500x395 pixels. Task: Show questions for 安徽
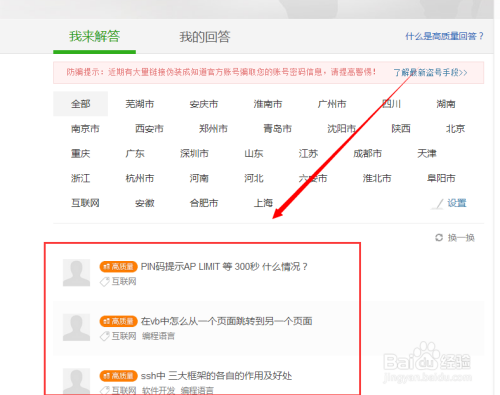(145, 203)
